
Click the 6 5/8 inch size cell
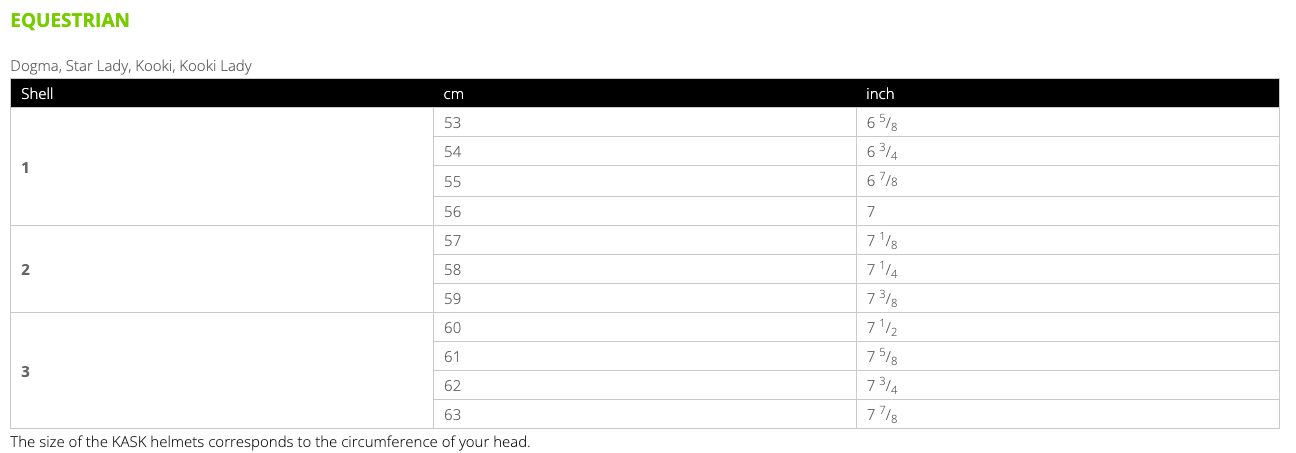[888, 124]
